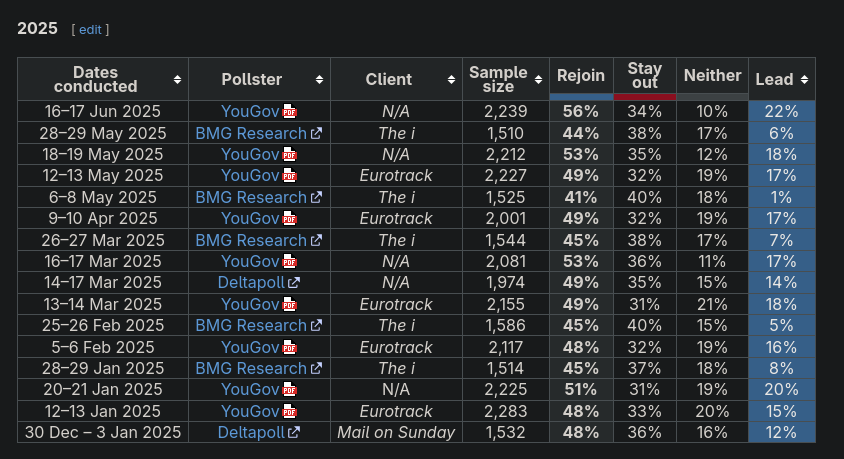
Task: Click the Neither column header
Action: pyautogui.click(x=712, y=76)
